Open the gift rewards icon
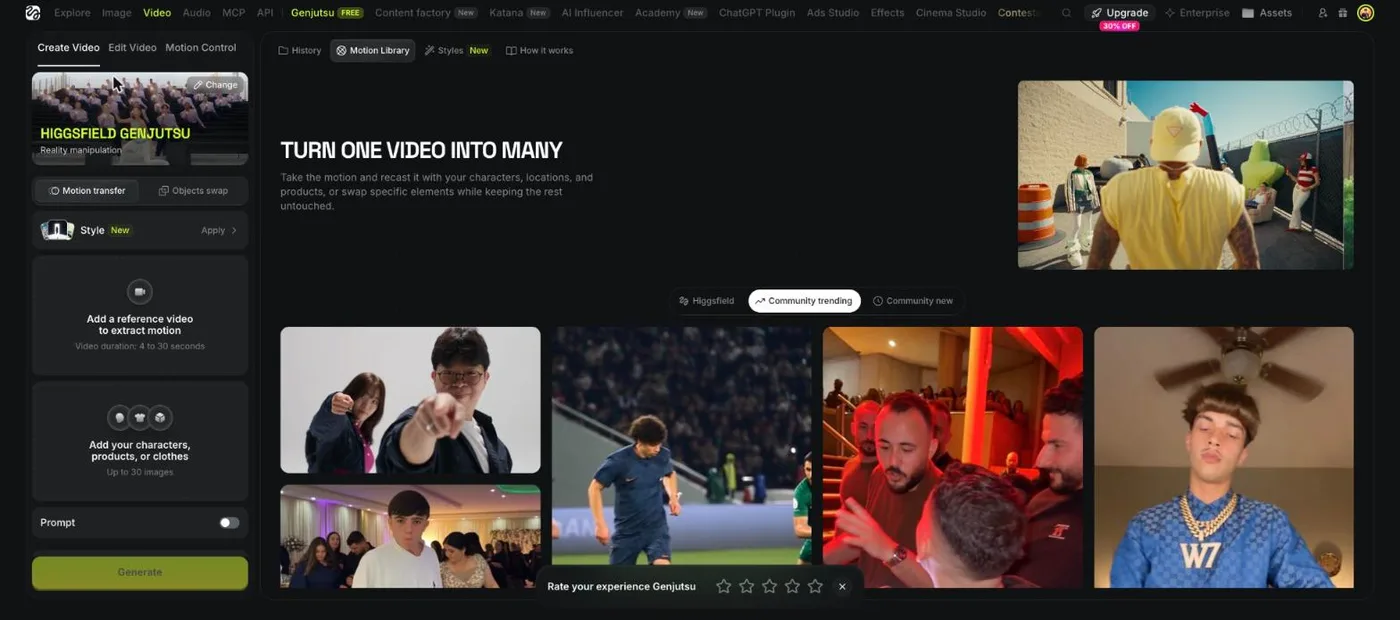Screen dimensions: 1400x620 1343,13
